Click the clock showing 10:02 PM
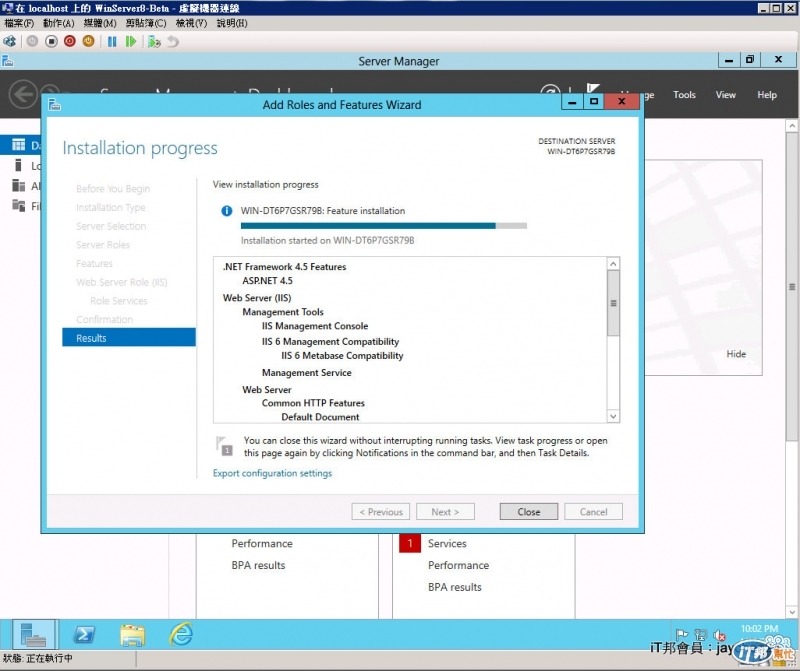800x671 pixels. point(759,629)
